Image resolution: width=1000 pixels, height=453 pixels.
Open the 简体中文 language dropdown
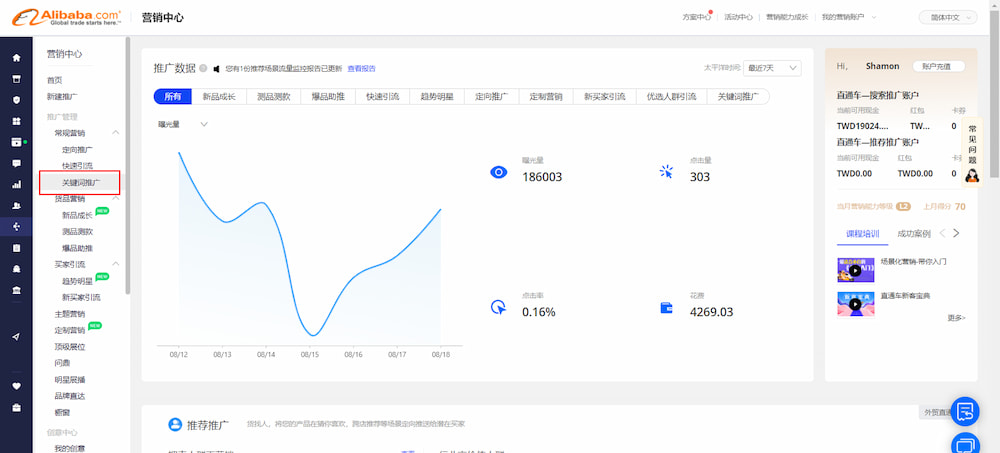tap(948, 17)
